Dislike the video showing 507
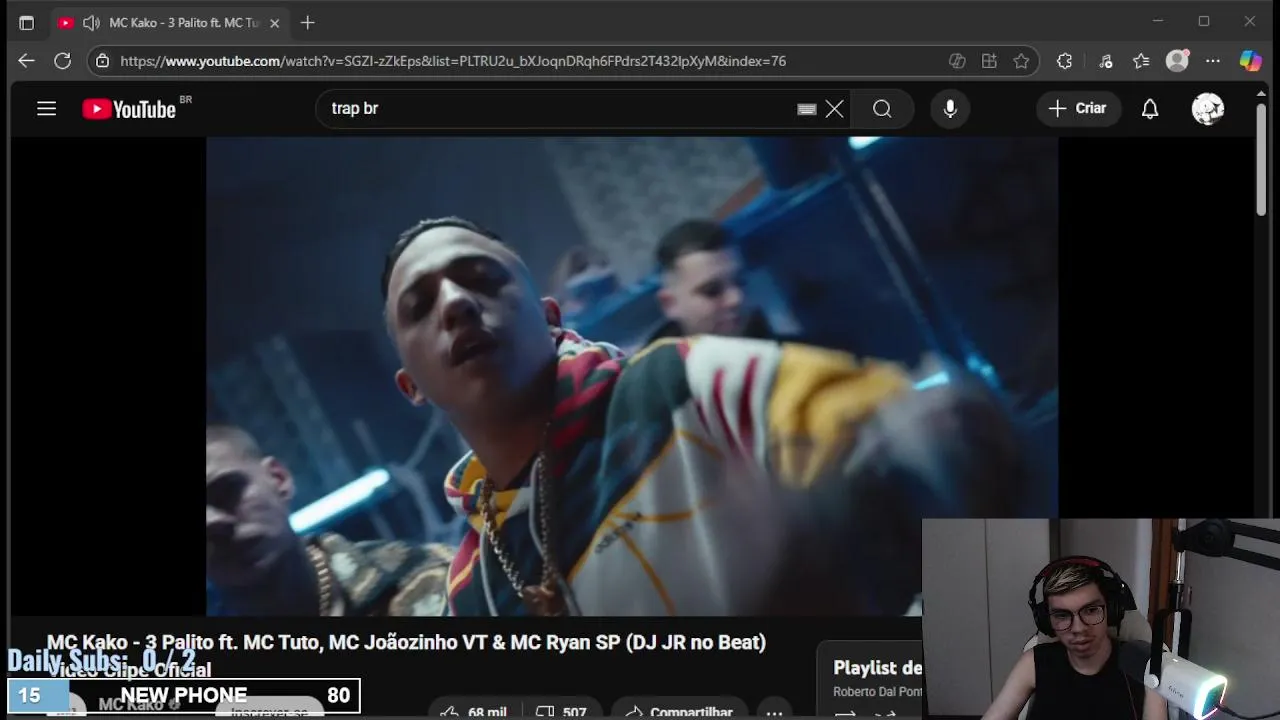Image resolution: width=1280 pixels, height=720 pixels. 560,711
